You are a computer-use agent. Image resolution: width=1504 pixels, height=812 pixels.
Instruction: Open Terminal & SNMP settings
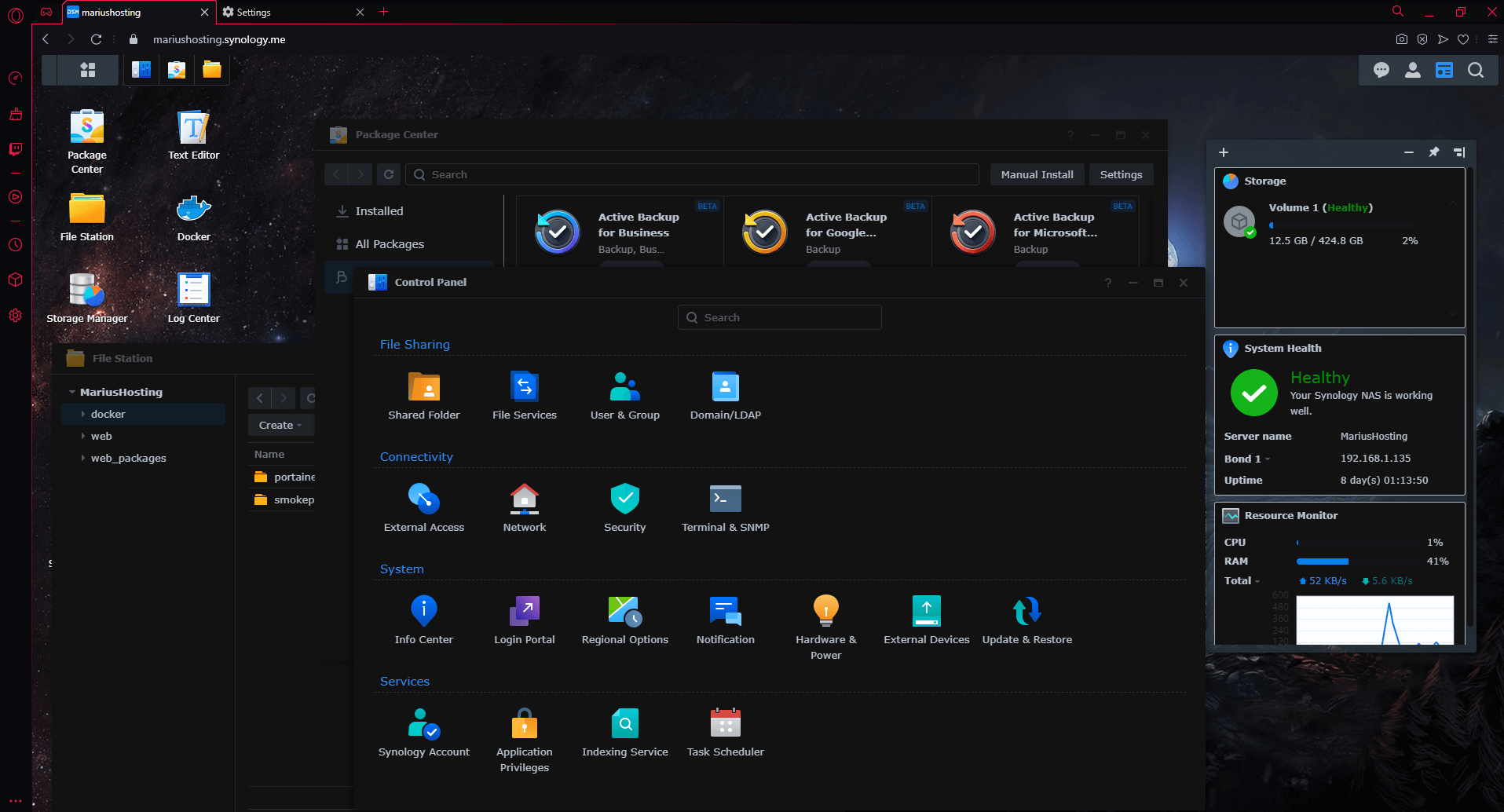[726, 509]
